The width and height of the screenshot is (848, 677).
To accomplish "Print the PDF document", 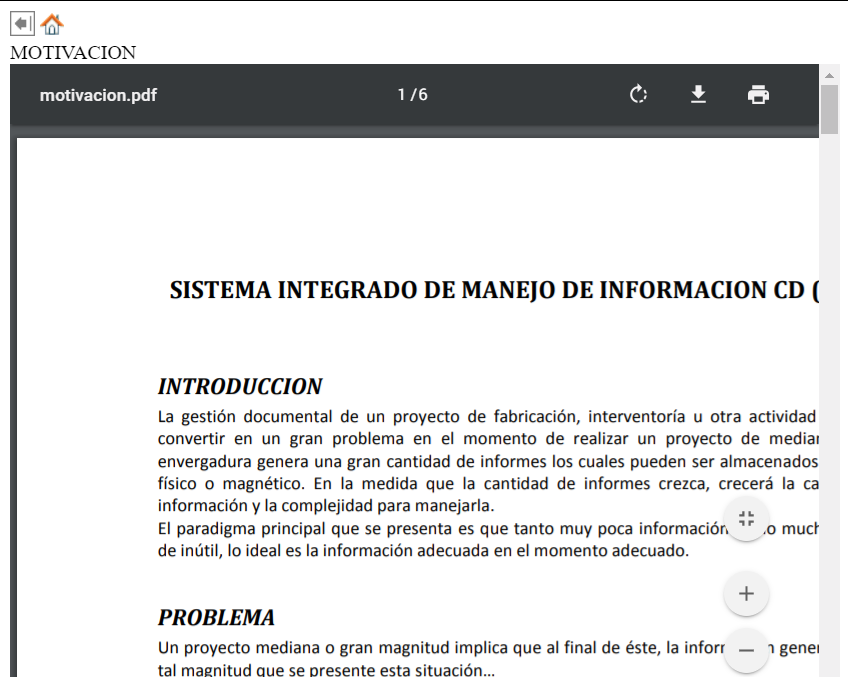I will [759, 95].
